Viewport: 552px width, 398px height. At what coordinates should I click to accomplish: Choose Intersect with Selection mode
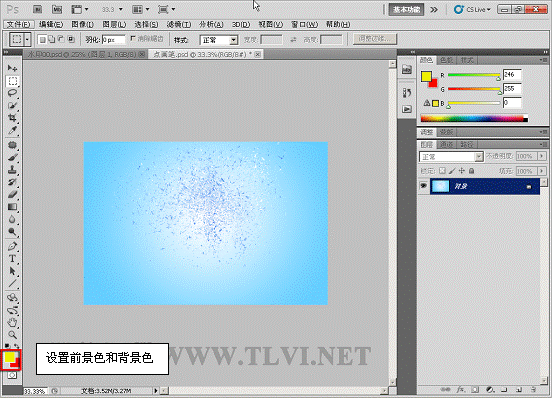pos(71,39)
